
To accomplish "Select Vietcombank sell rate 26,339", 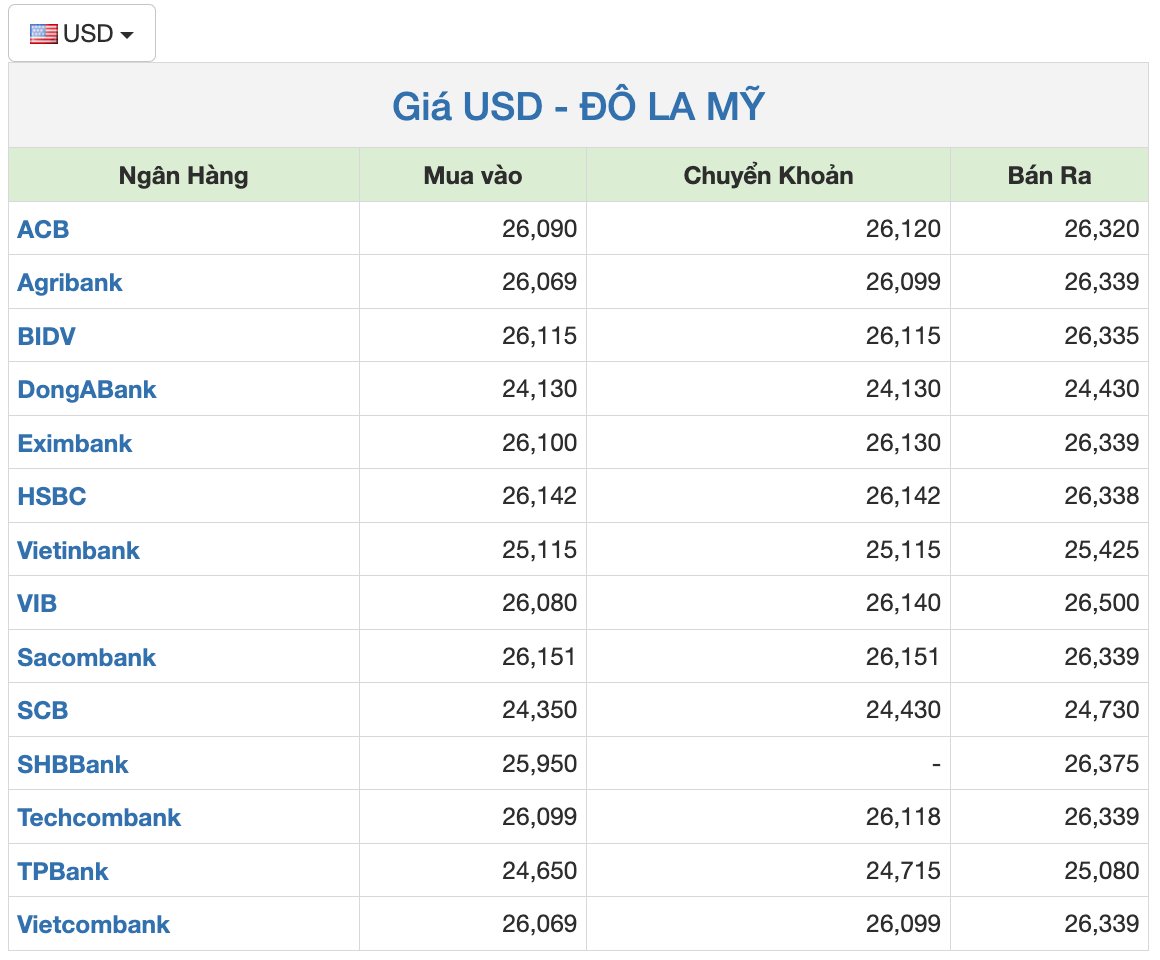I will (x=1102, y=924).
